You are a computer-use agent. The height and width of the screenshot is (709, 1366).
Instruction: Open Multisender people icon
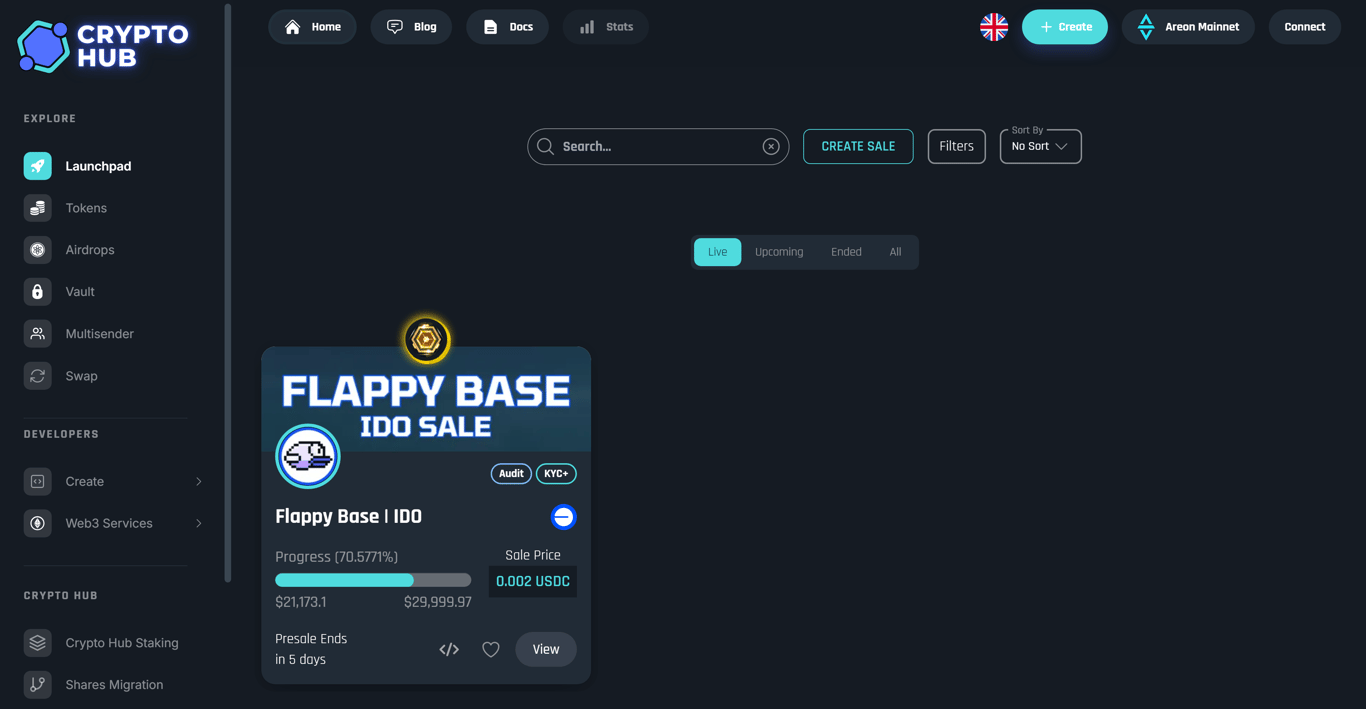pyautogui.click(x=38, y=334)
